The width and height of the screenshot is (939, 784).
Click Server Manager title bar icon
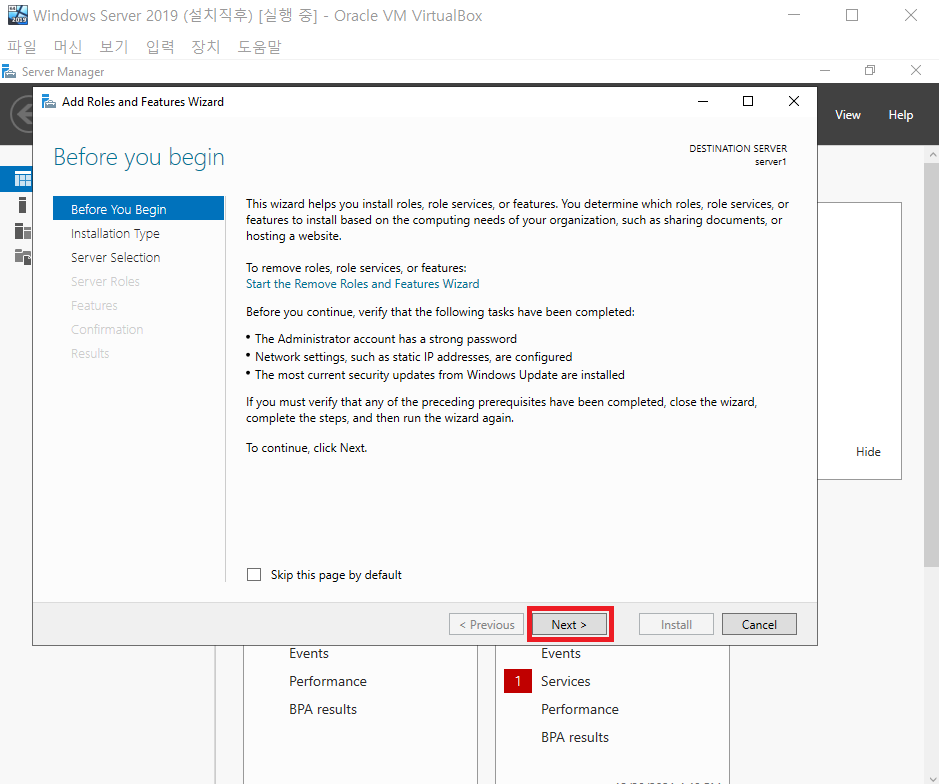(9, 72)
